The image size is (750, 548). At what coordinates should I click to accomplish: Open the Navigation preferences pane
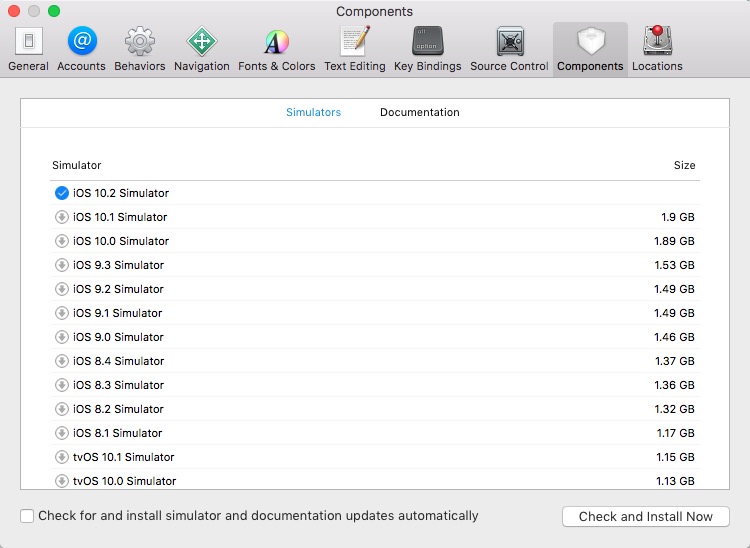pos(202,49)
